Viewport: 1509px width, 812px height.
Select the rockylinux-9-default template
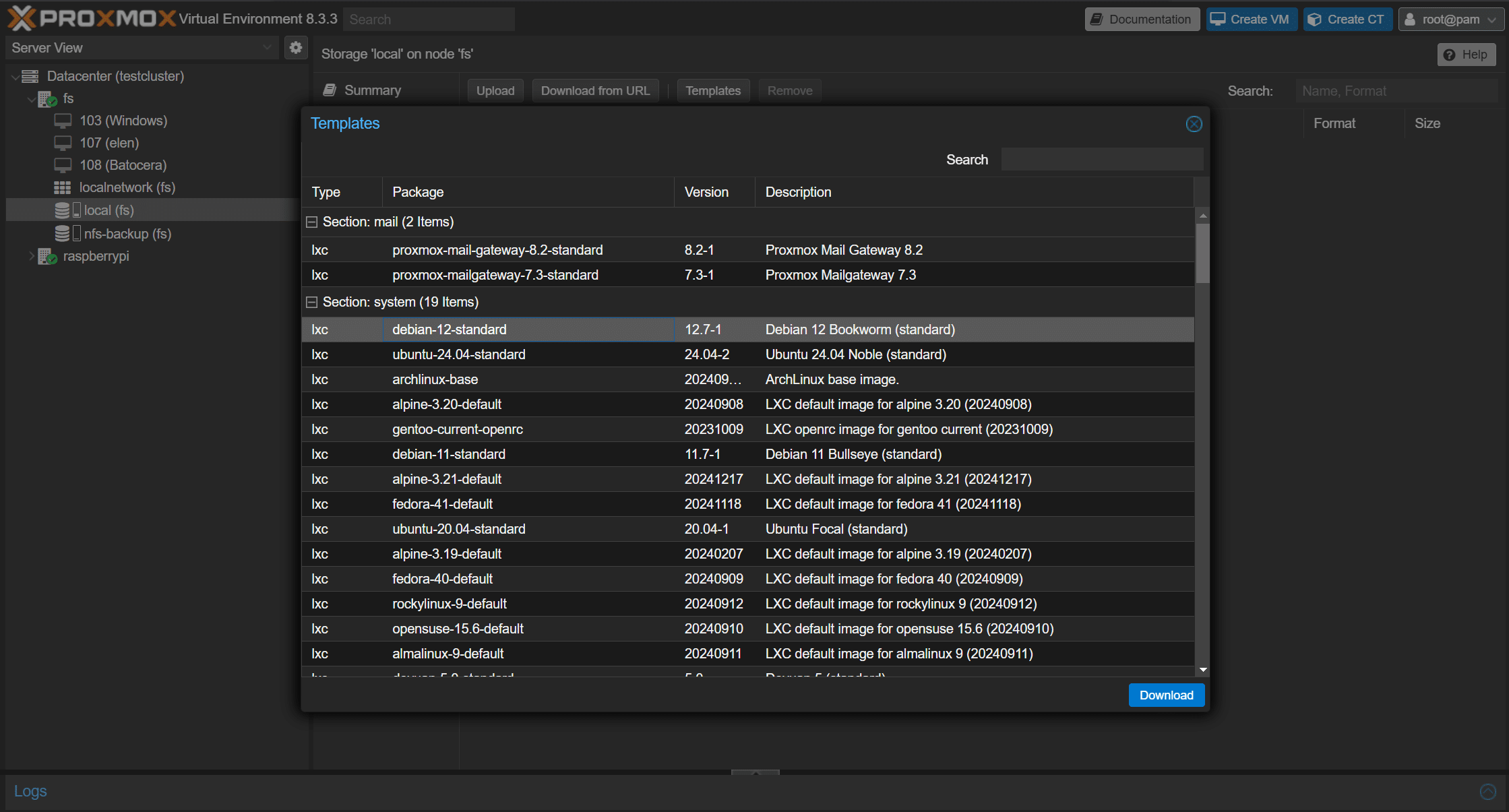click(x=747, y=604)
